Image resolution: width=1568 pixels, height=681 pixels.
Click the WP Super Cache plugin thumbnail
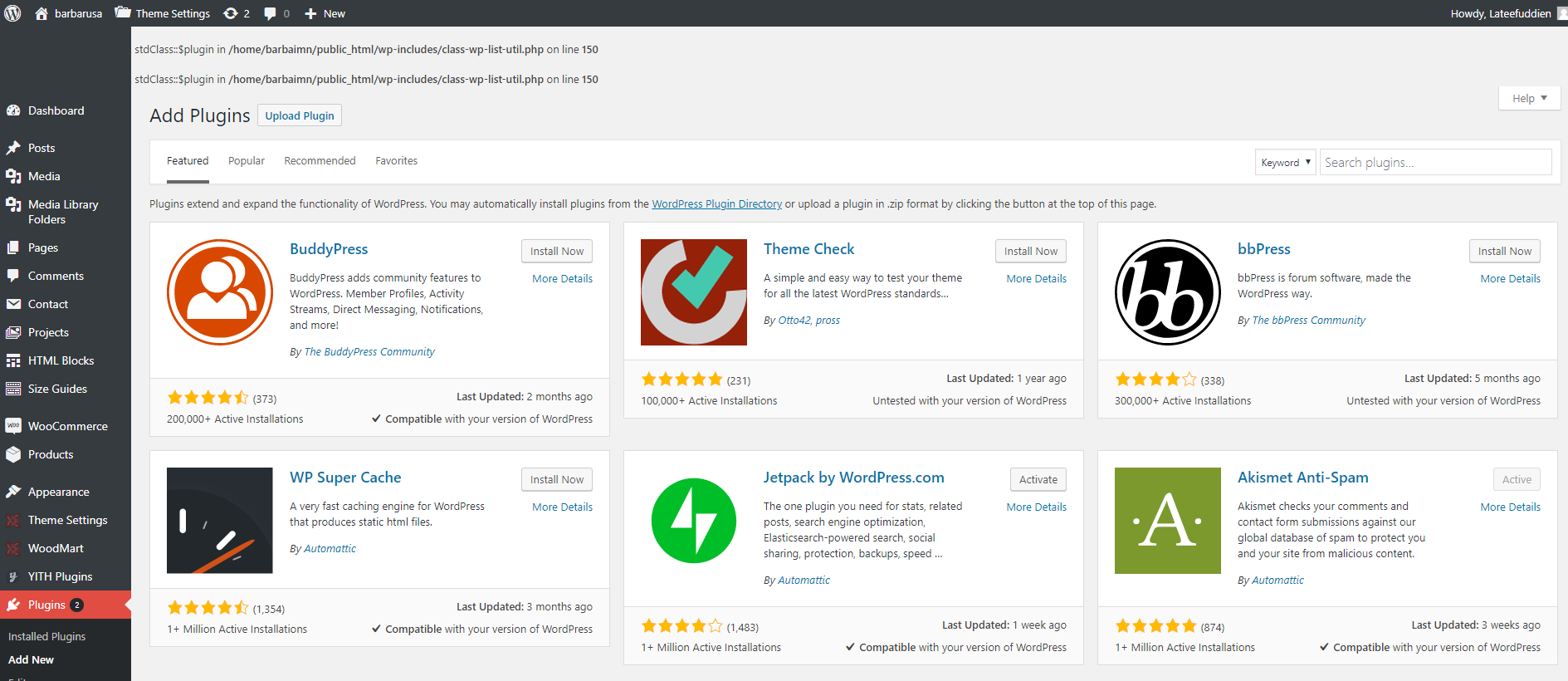coord(220,521)
